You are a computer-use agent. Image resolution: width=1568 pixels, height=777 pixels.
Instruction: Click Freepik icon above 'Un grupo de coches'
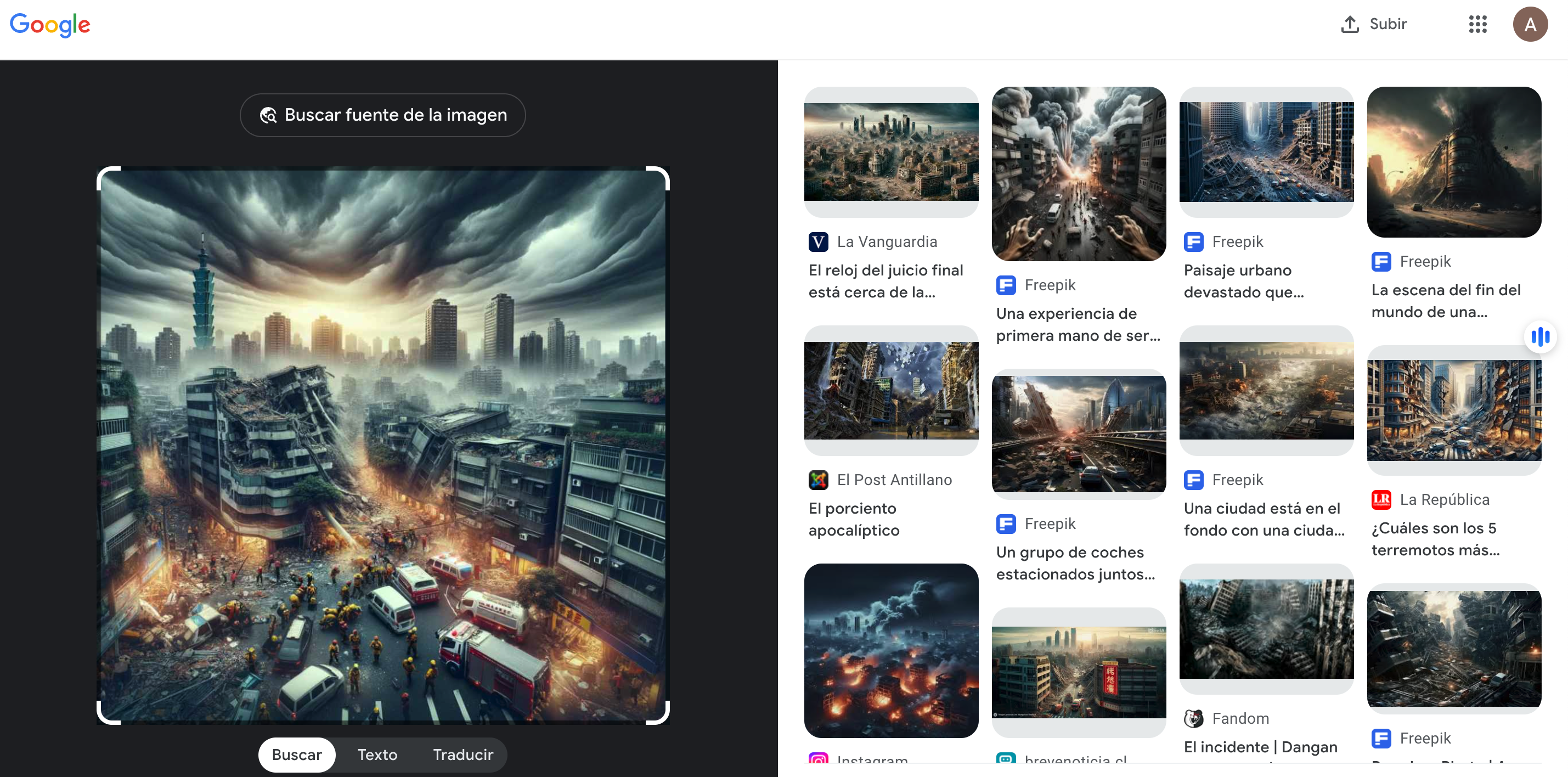1006,523
